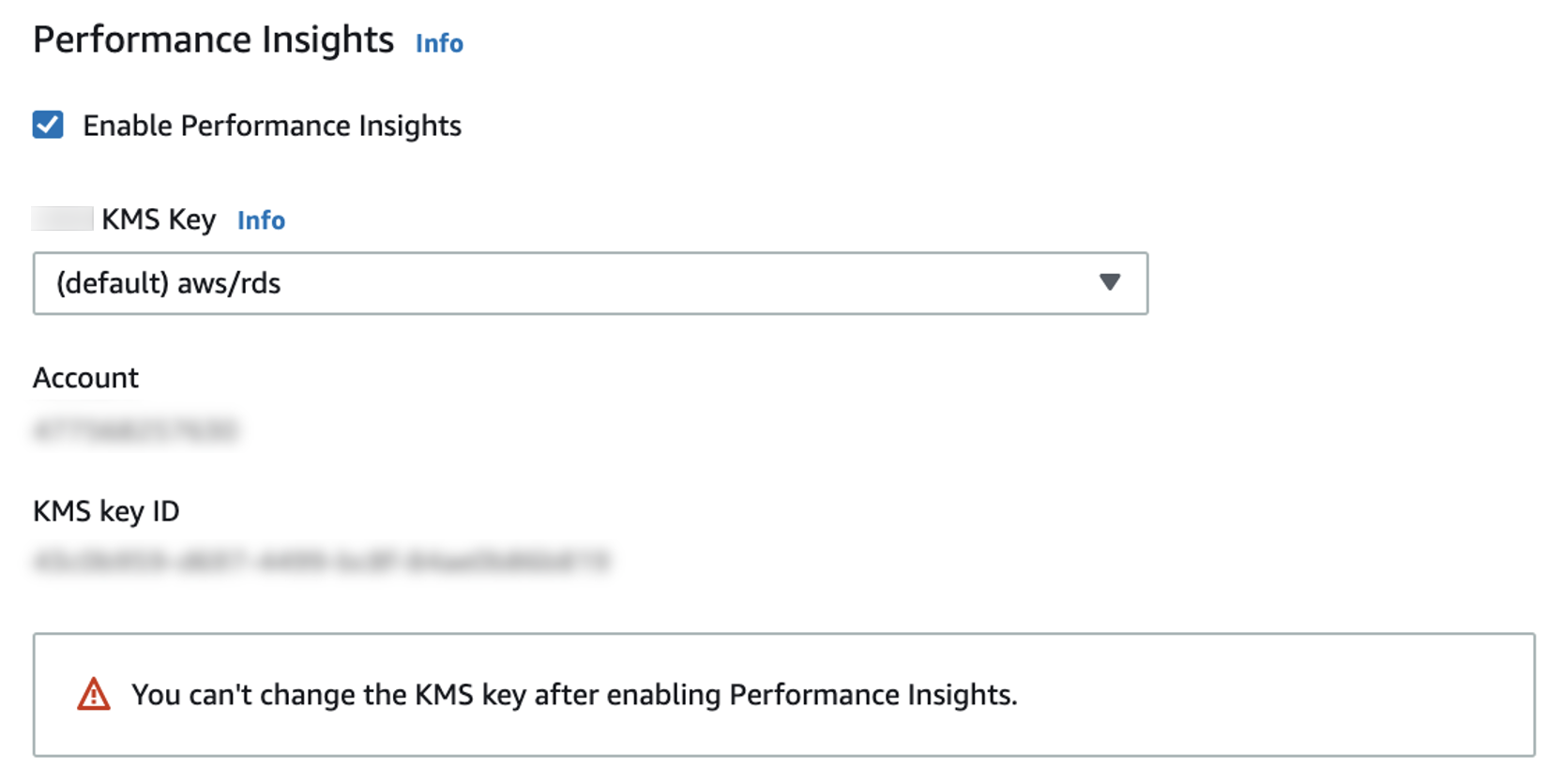Click the blurred KMS key ID value
Image resolution: width=1563 pixels, height=784 pixels.
[x=321, y=562]
